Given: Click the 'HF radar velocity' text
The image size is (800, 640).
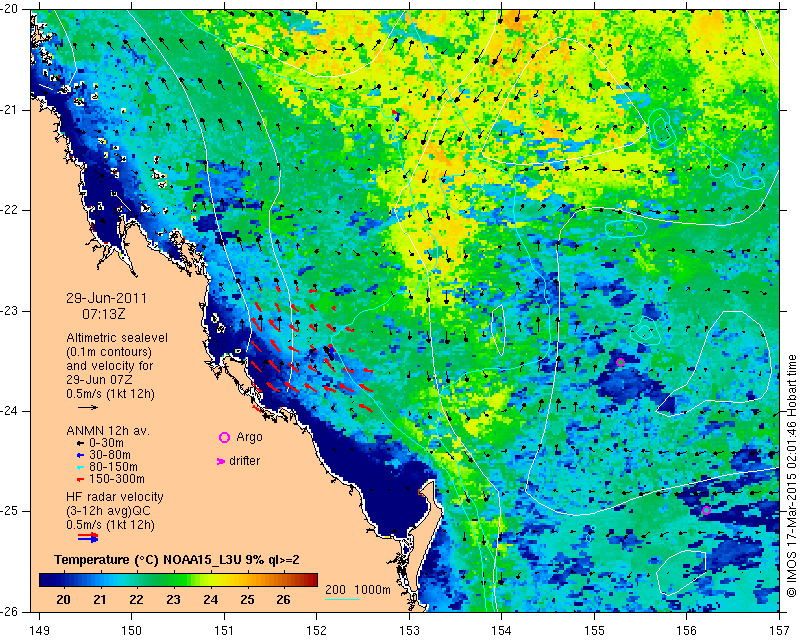Looking at the screenshot, I should pos(115,497).
